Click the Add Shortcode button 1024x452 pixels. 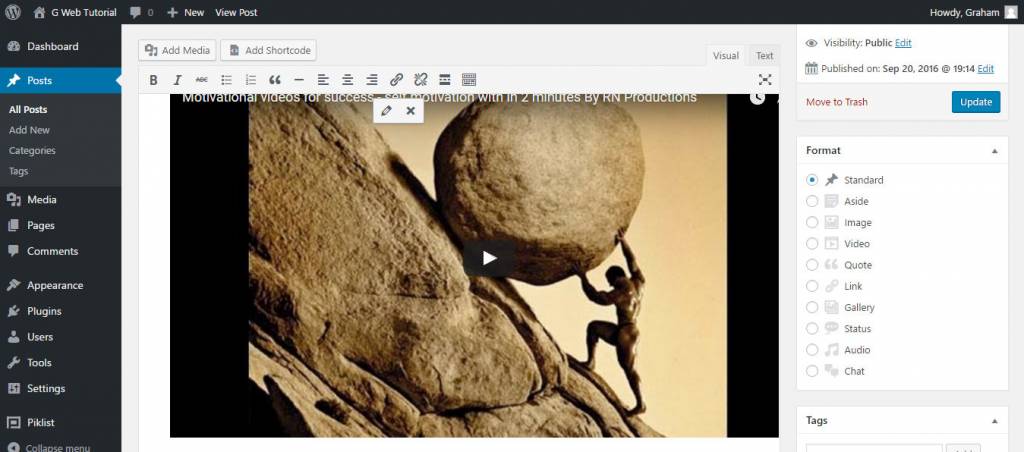point(268,50)
